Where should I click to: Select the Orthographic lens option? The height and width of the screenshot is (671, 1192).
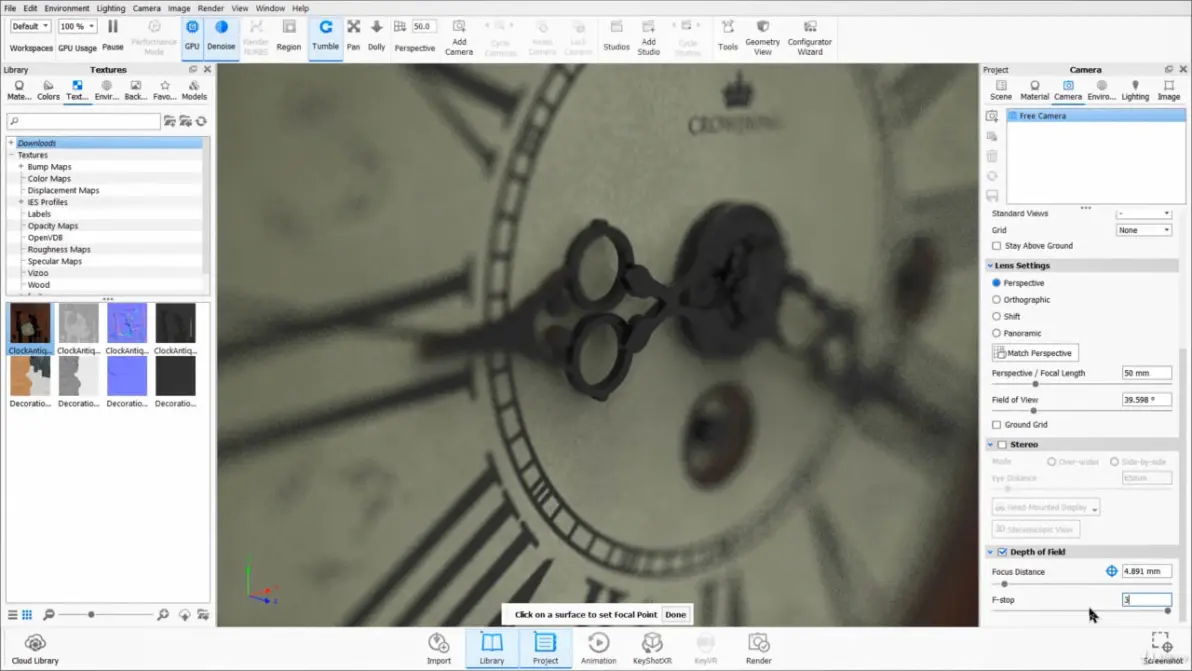[x=996, y=299]
